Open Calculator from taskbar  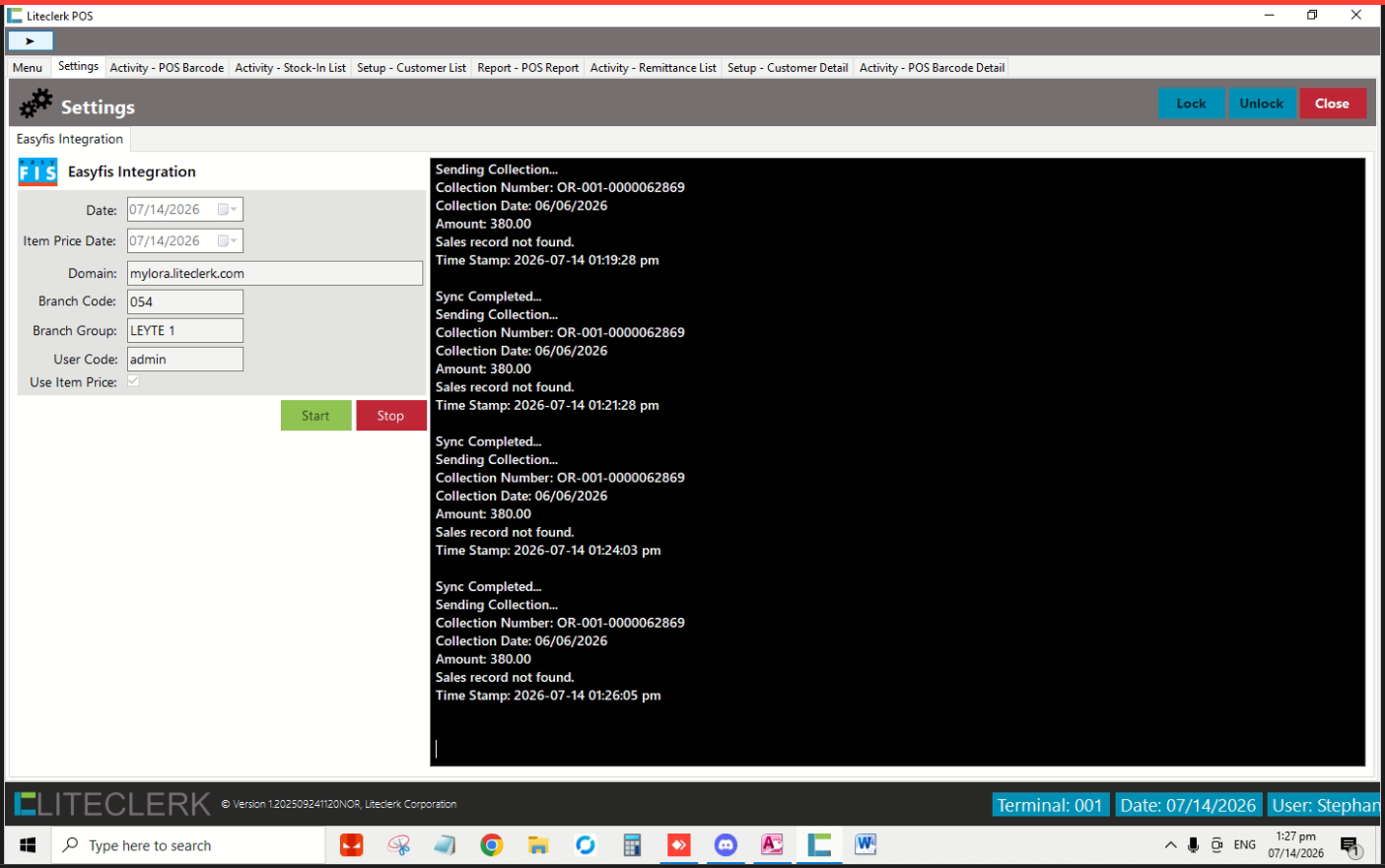pos(632,845)
